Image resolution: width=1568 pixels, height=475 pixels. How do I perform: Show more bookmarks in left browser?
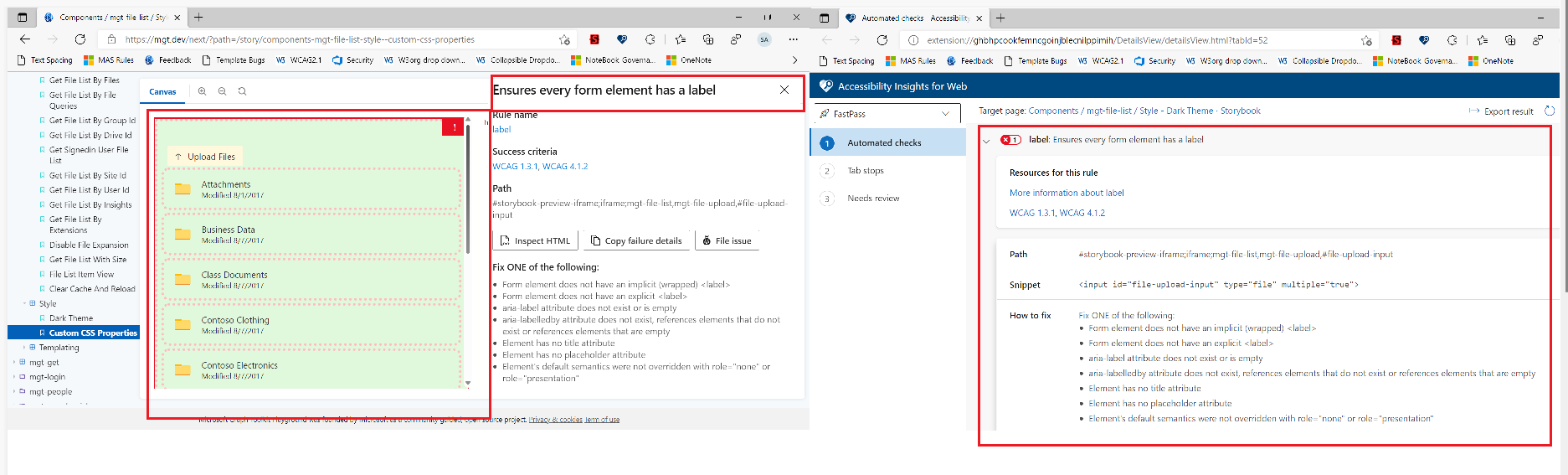tap(794, 60)
